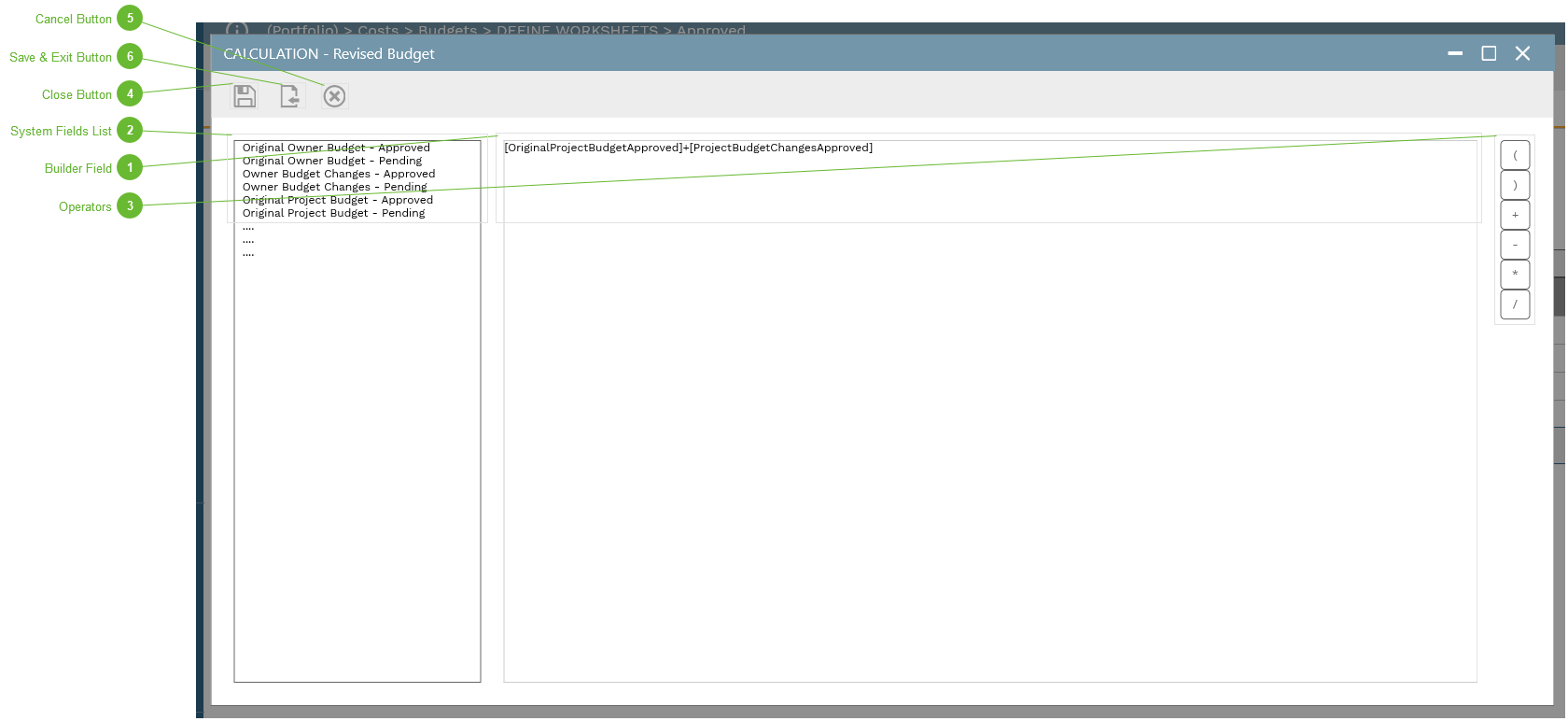Select 'Original Owner Budget - Approved' field
The height and width of the screenshot is (721, 1568).
pos(336,148)
